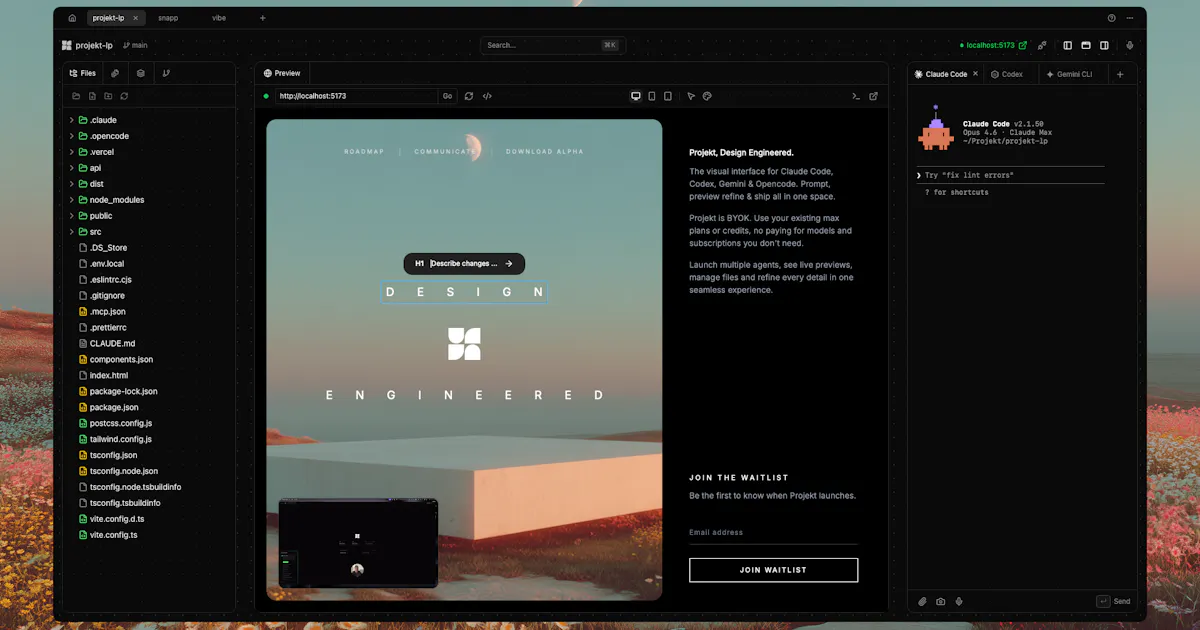The width and height of the screenshot is (1200, 630).
Task: Toggle the left sidebar panel layout
Action: click(1068, 45)
